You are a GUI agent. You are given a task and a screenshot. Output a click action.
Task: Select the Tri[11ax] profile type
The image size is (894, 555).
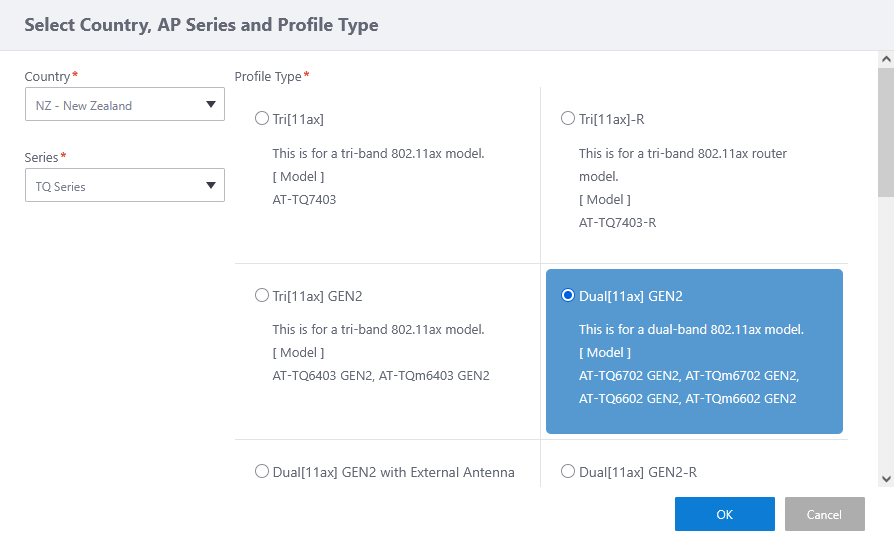(x=262, y=119)
